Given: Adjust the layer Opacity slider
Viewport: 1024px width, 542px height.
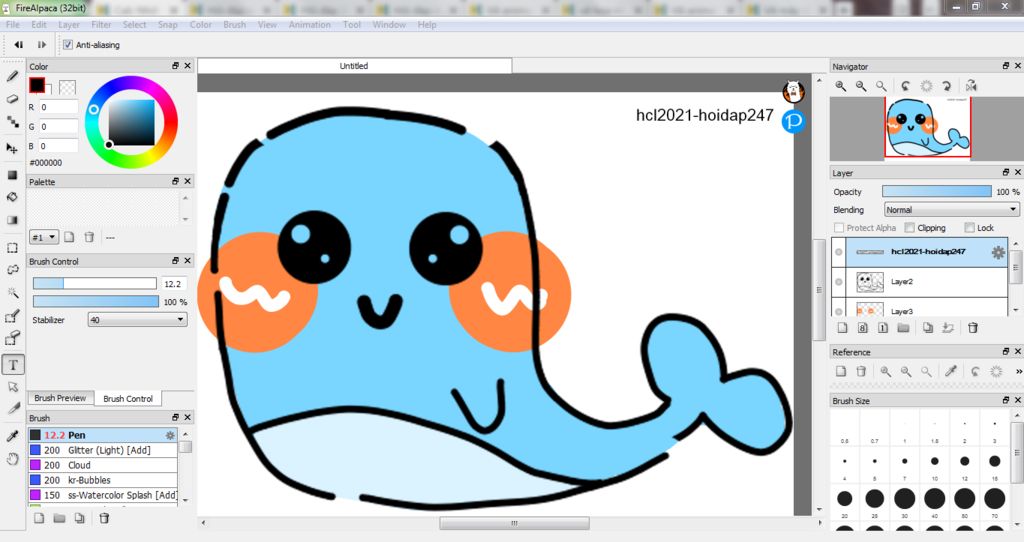Looking at the screenshot, I should 936,191.
